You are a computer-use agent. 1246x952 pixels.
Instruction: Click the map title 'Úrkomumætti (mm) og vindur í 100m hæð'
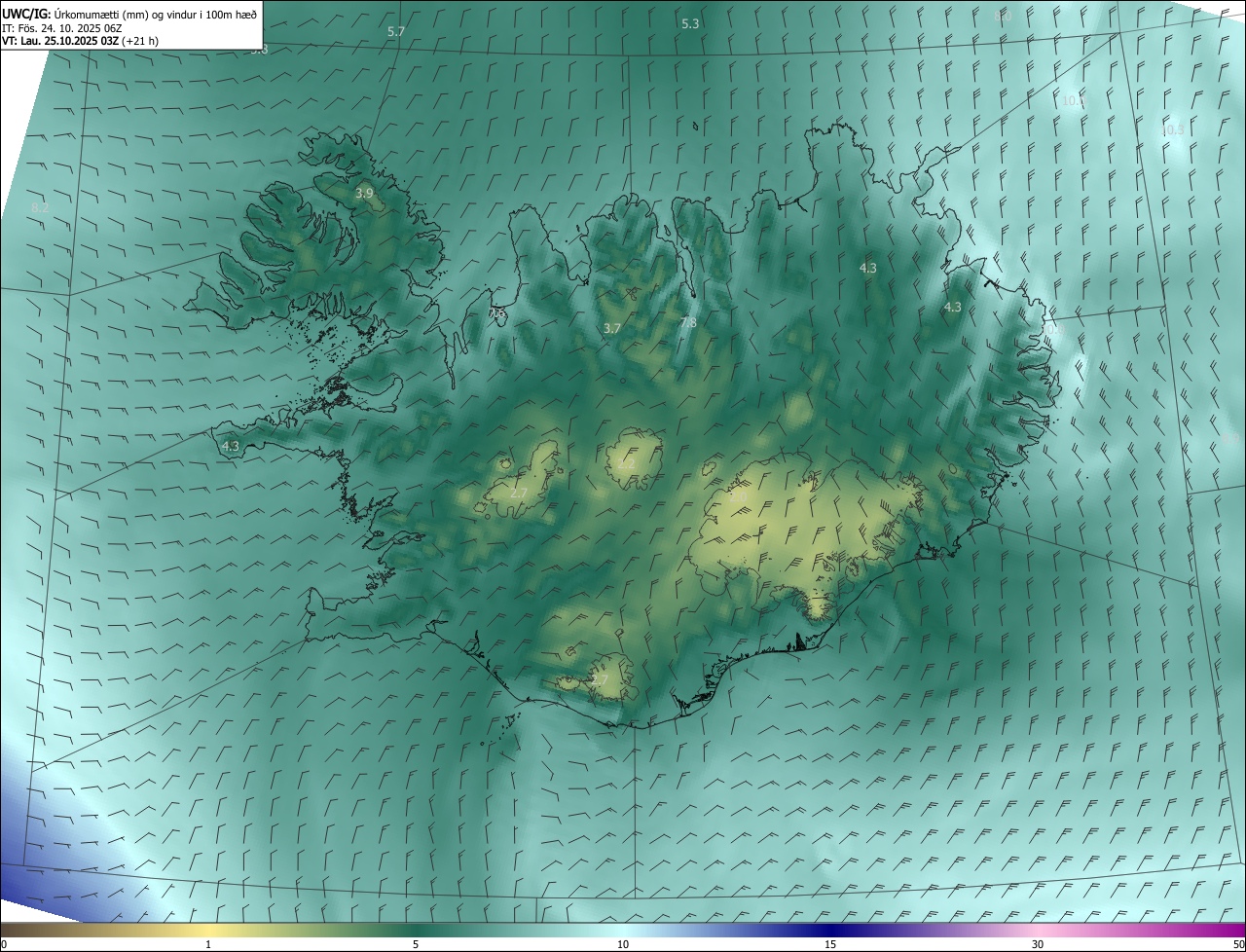click(x=156, y=14)
